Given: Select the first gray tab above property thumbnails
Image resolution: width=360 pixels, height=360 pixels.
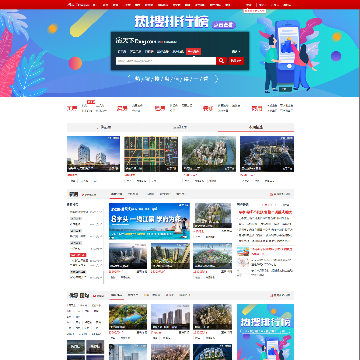Looking at the screenshot, I should [105, 127].
